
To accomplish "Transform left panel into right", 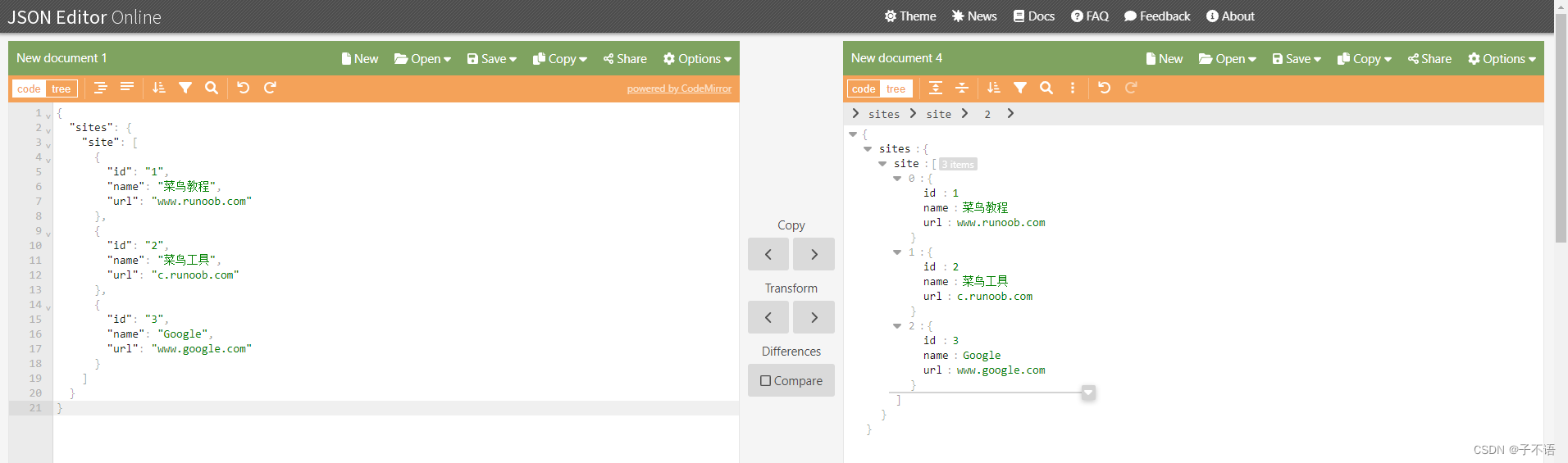I will 814,317.
